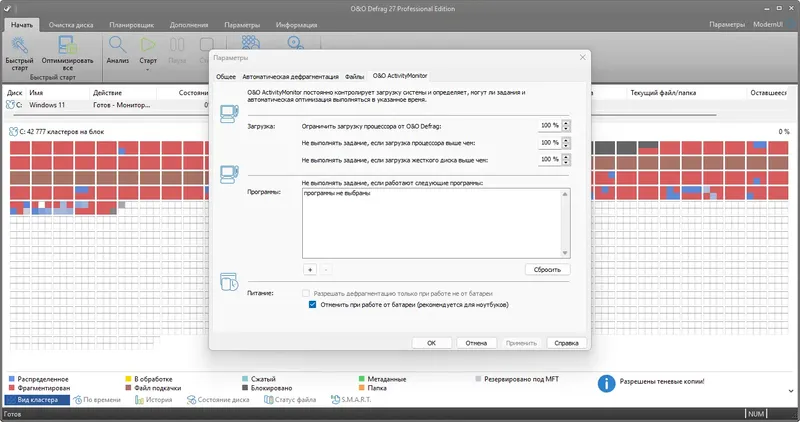The height and width of the screenshot is (422, 800).
Task: Click the Метаданные green legend swatch
Action: [362, 379]
